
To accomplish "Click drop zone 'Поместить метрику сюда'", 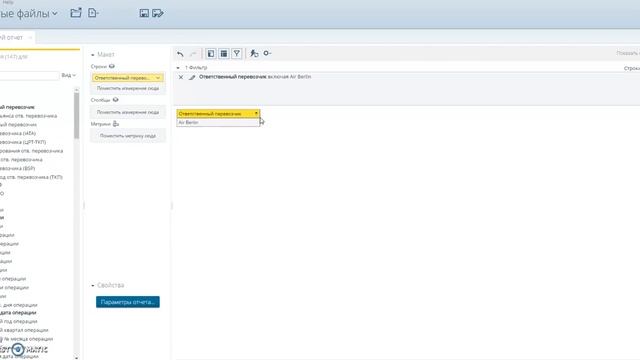I will click(128, 136).
